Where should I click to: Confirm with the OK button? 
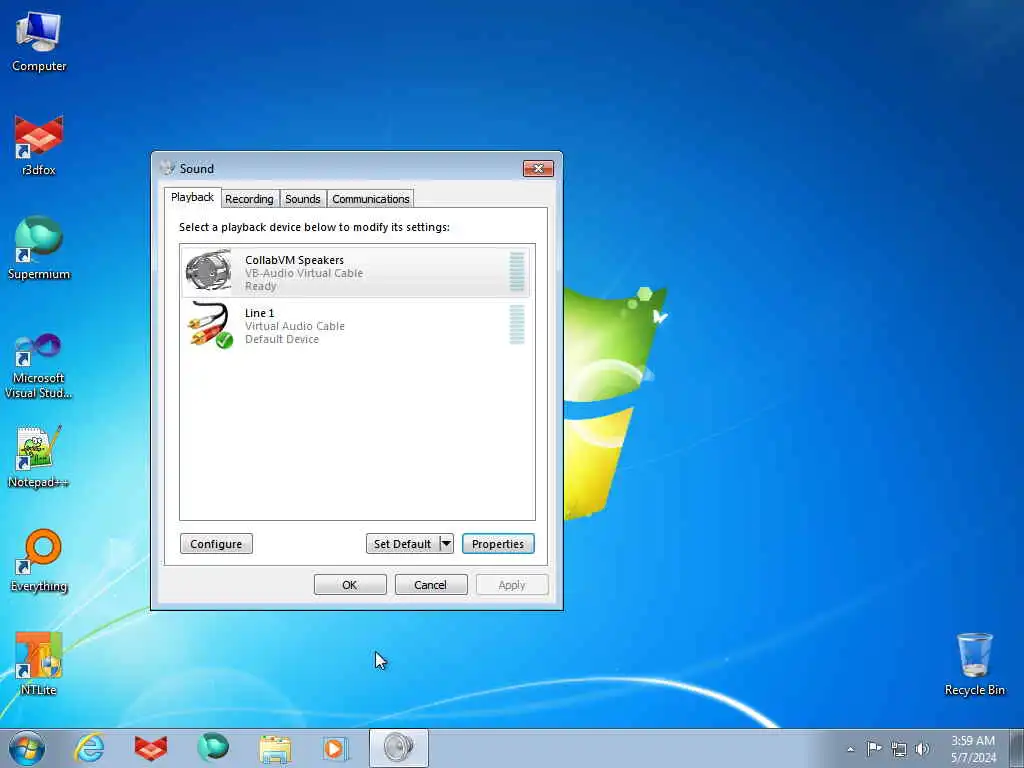[x=350, y=585]
